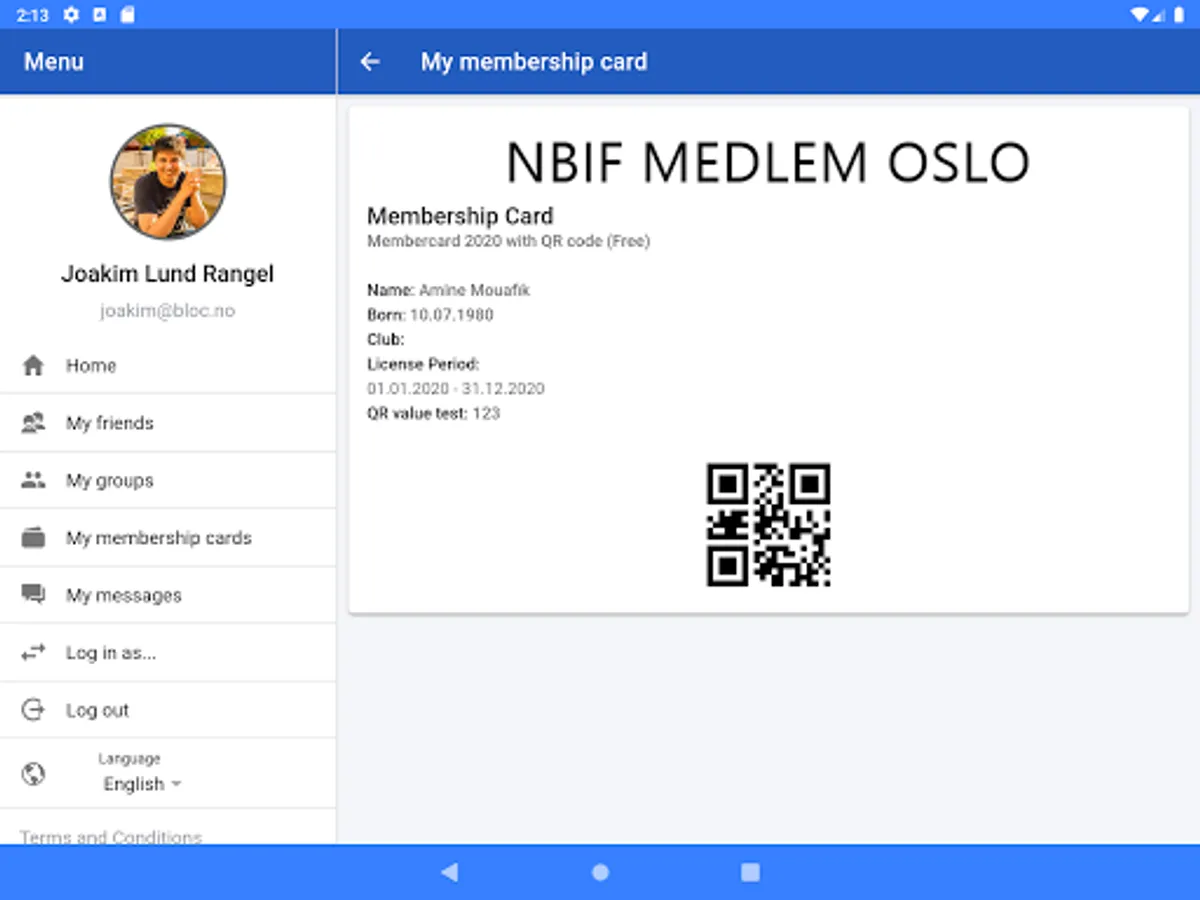The height and width of the screenshot is (900, 1200).
Task: Go back with the arrow icon
Action: pos(370,62)
